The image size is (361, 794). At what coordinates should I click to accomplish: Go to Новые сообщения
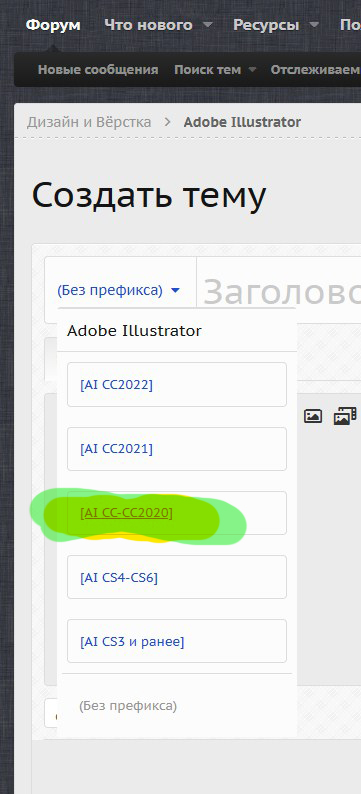click(98, 69)
